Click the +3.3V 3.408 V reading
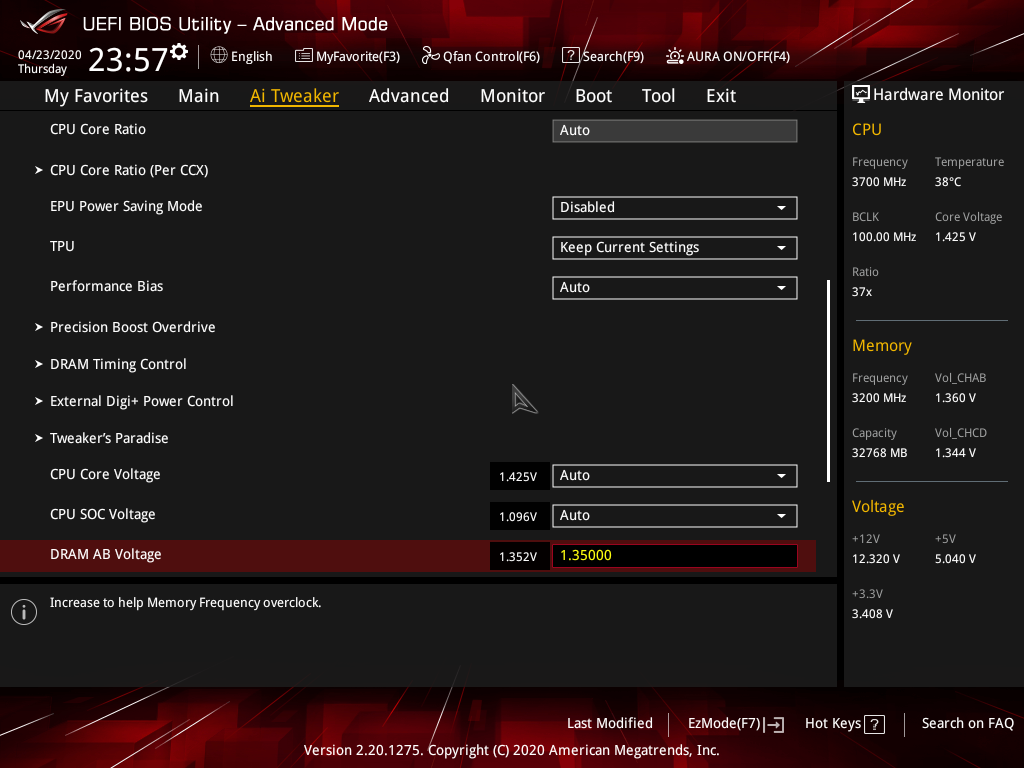The height and width of the screenshot is (768, 1024). point(872,614)
